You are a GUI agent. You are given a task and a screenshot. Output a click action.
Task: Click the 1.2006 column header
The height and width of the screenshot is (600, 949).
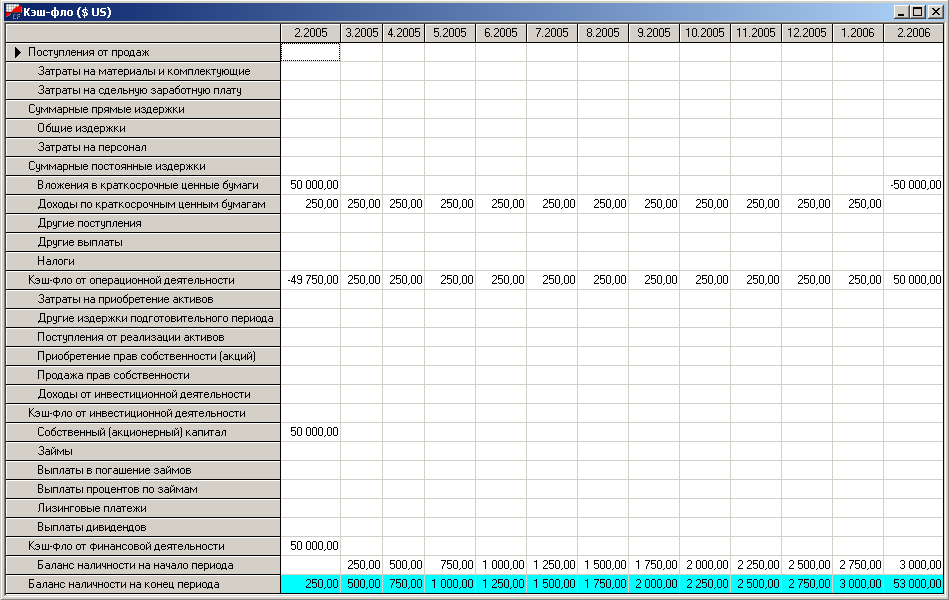click(858, 33)
